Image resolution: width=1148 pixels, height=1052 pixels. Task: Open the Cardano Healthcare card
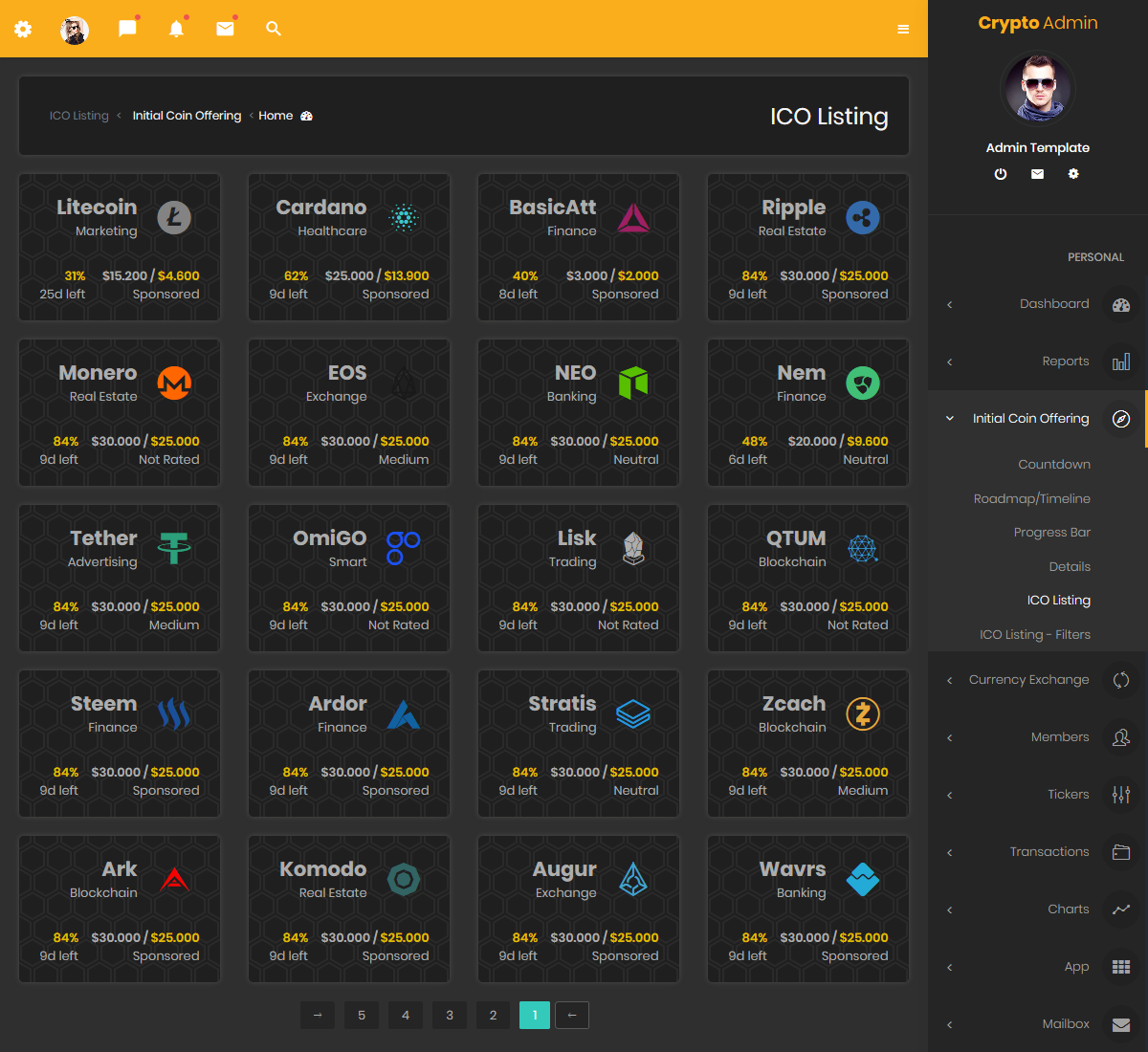(x=349, y=247)
